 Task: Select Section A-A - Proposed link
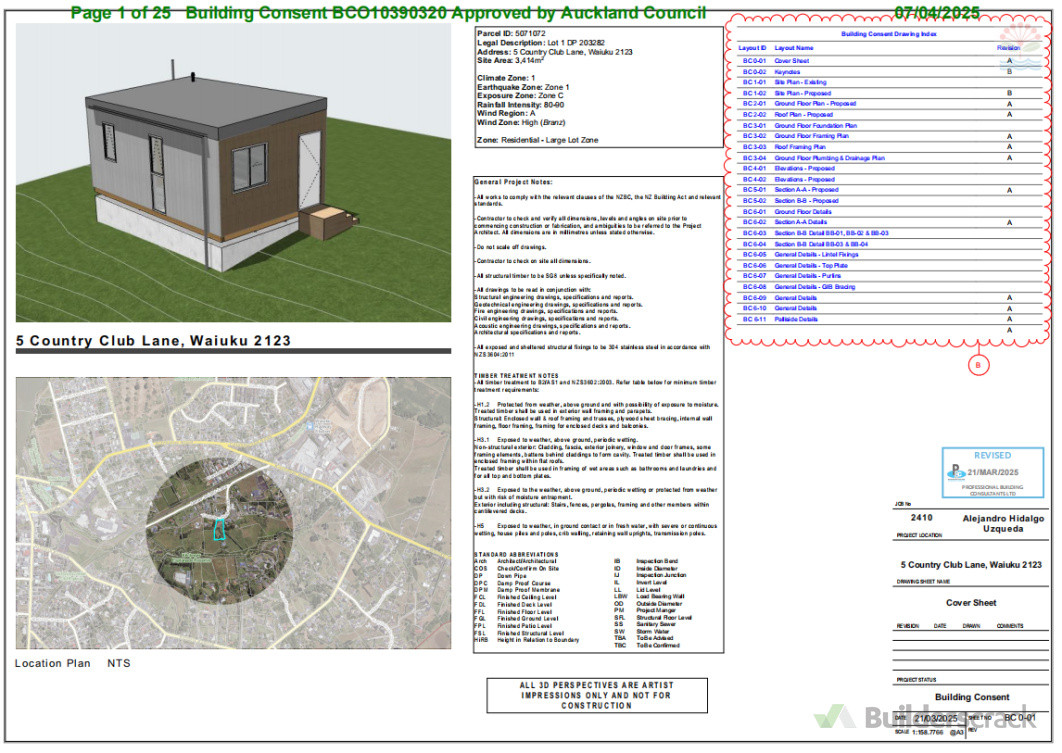806,190
